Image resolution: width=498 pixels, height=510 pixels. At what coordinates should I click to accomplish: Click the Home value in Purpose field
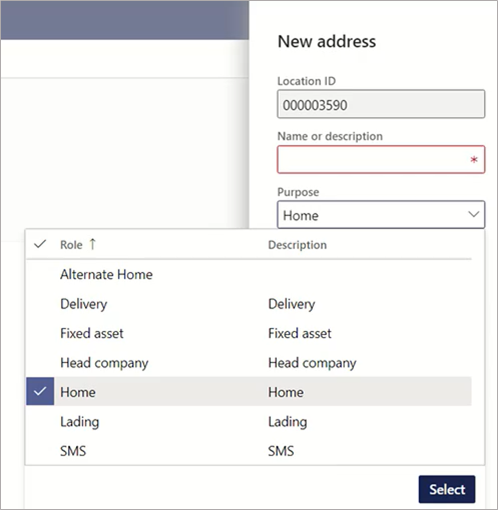click(x=301, y=215)
